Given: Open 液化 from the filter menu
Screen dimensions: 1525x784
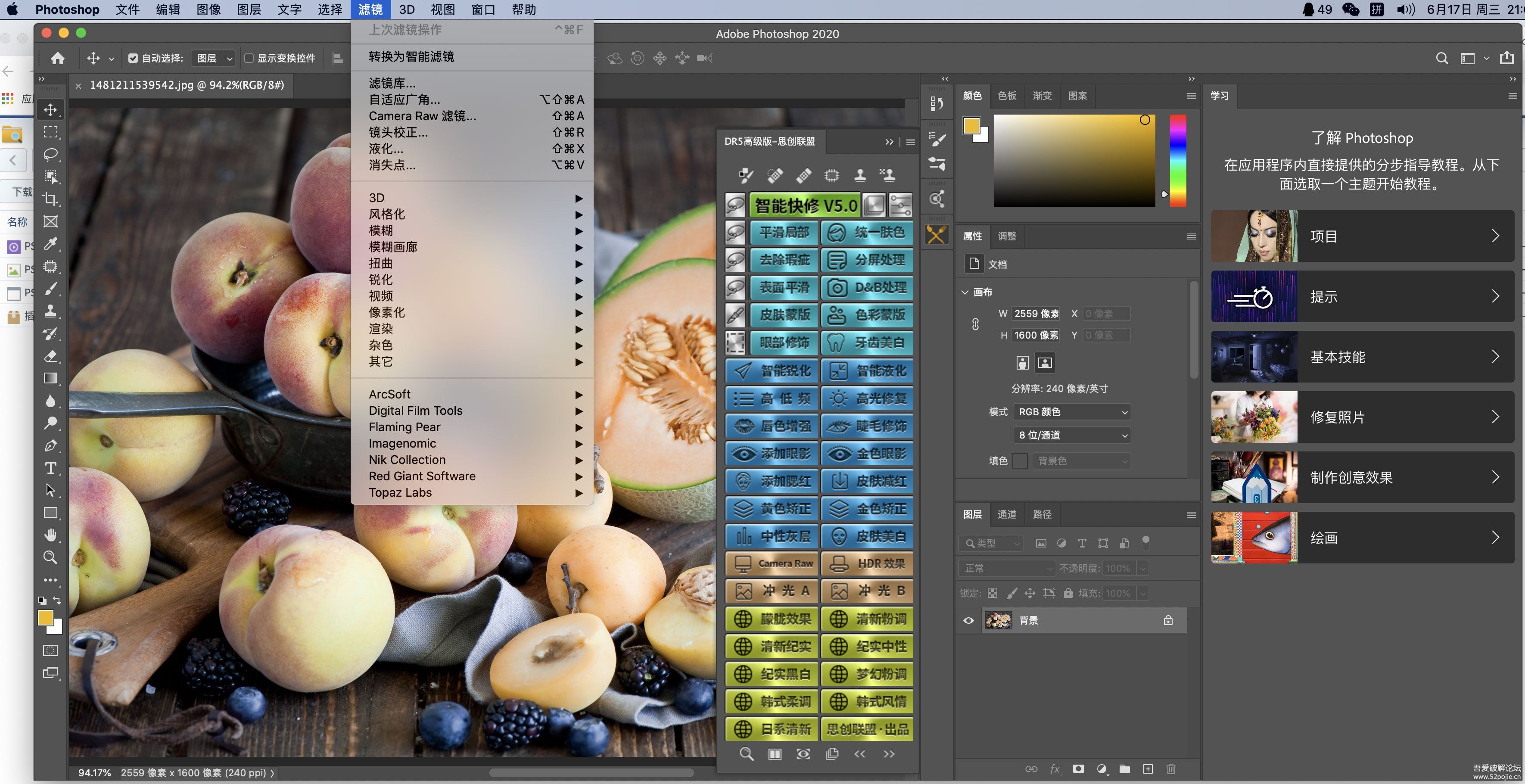Looking at the screenshot, I should (473, 149).
